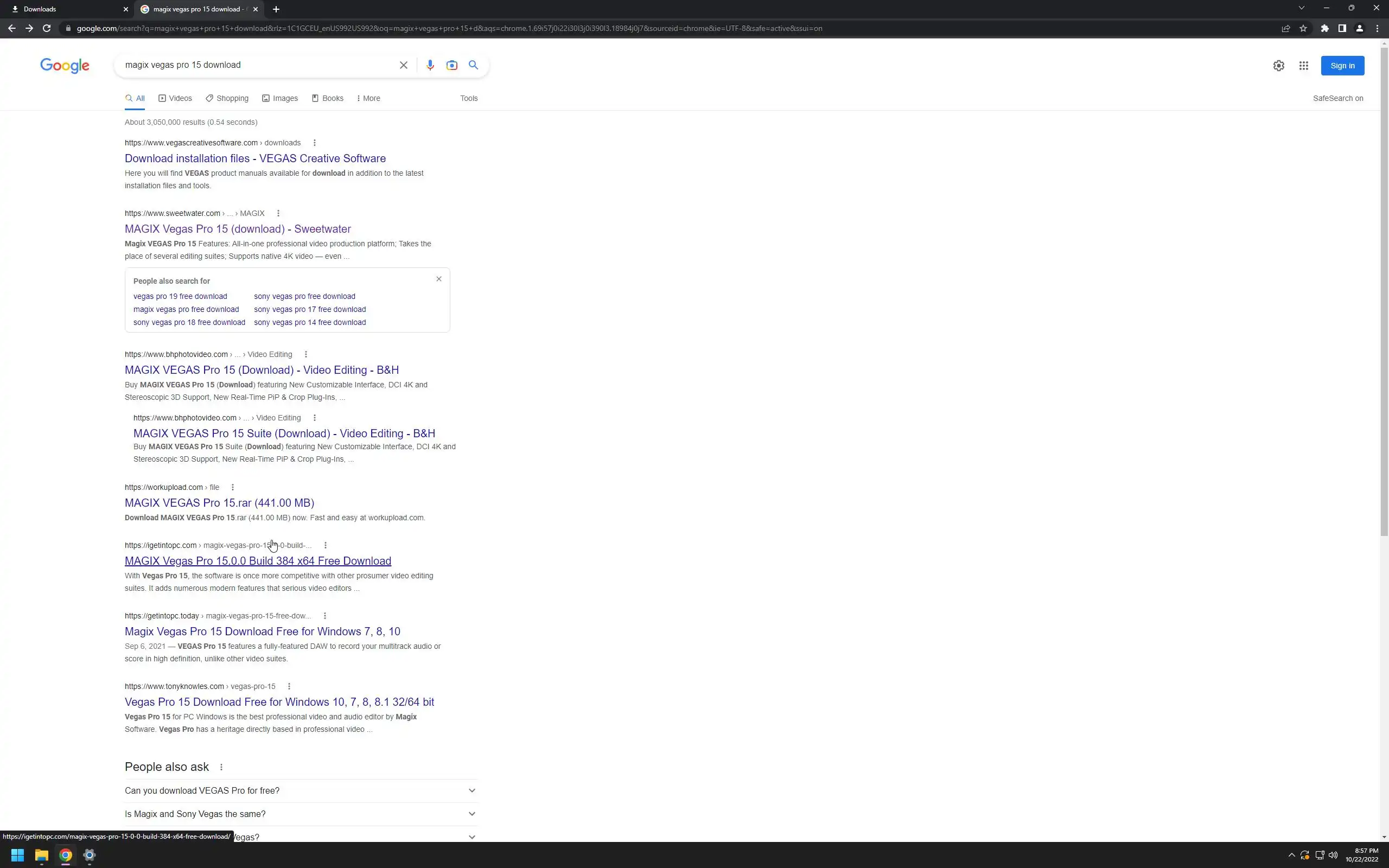
Task: Click the Sign in button
Action: 1342,66
